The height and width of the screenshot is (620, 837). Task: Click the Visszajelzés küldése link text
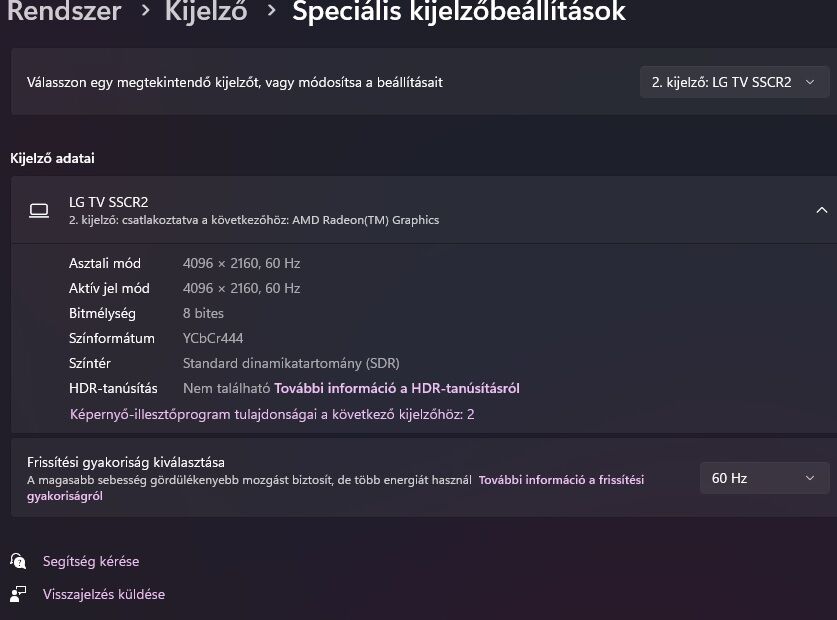tap(104, 594)
